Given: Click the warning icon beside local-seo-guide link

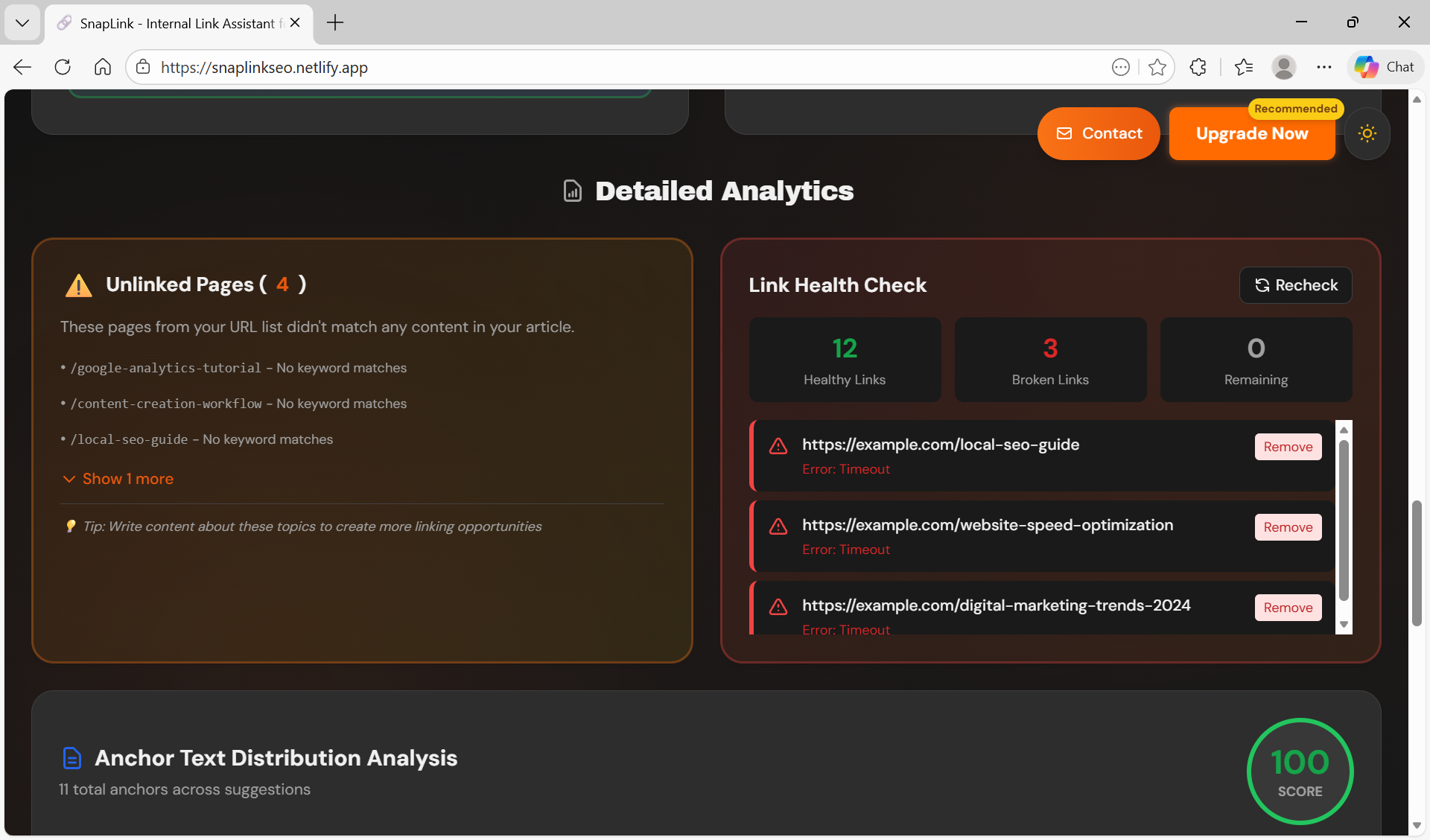Looking at the screenshot, I should pos(778,446).
